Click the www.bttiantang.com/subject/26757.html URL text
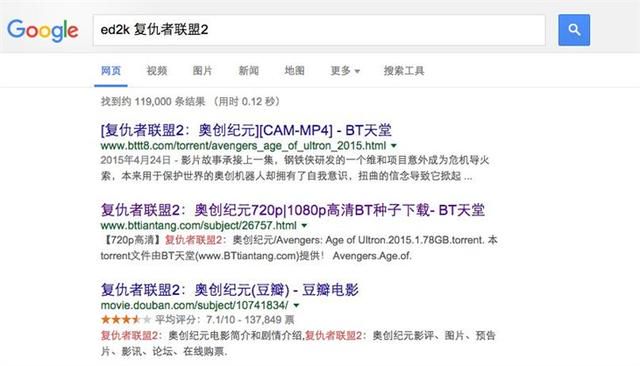Viewport: 640px width, 366px height. pos(198,225)
